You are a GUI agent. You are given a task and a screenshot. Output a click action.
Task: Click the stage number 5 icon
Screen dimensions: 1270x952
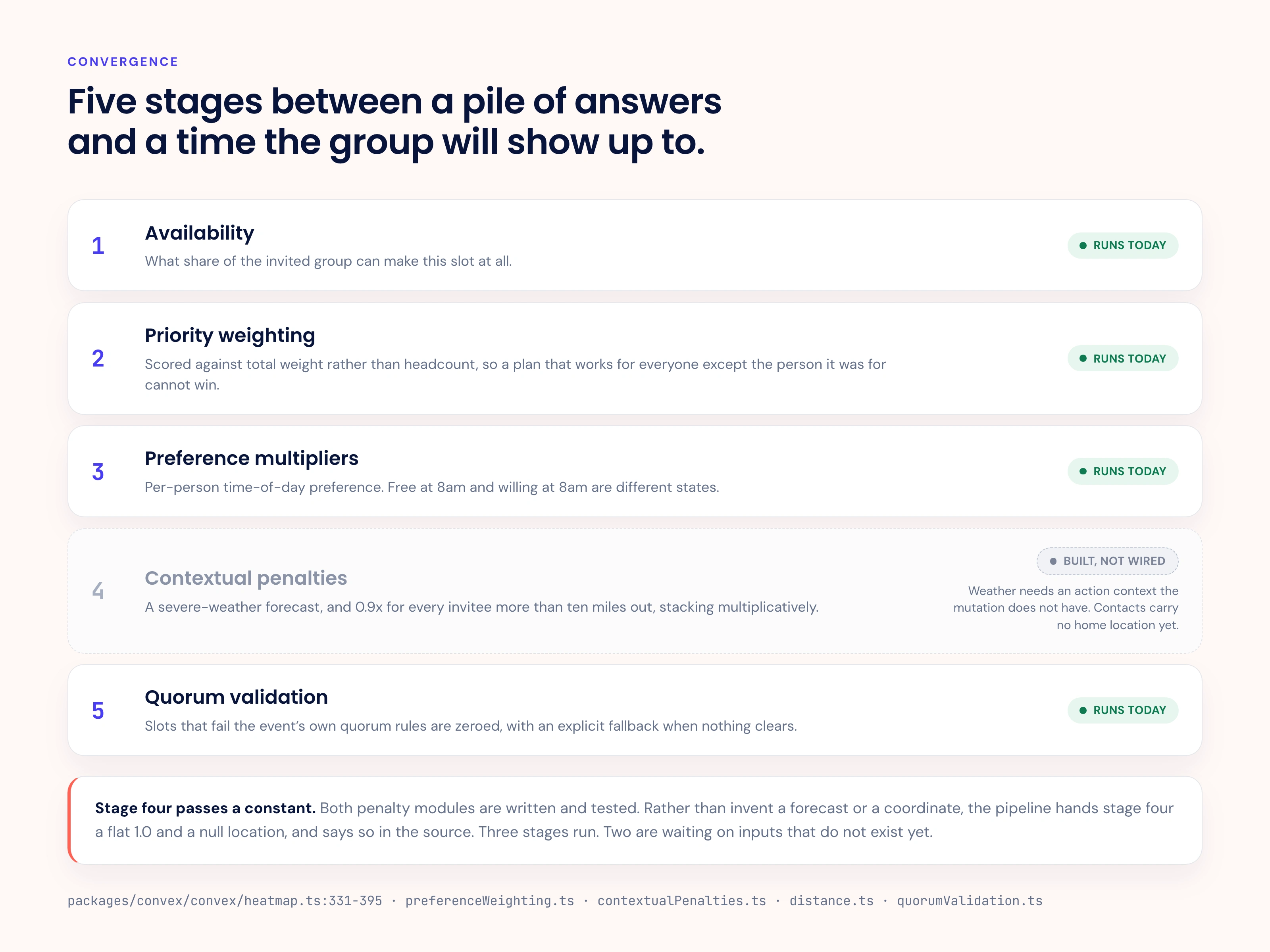pyautogui.click(x=98, y=710)
